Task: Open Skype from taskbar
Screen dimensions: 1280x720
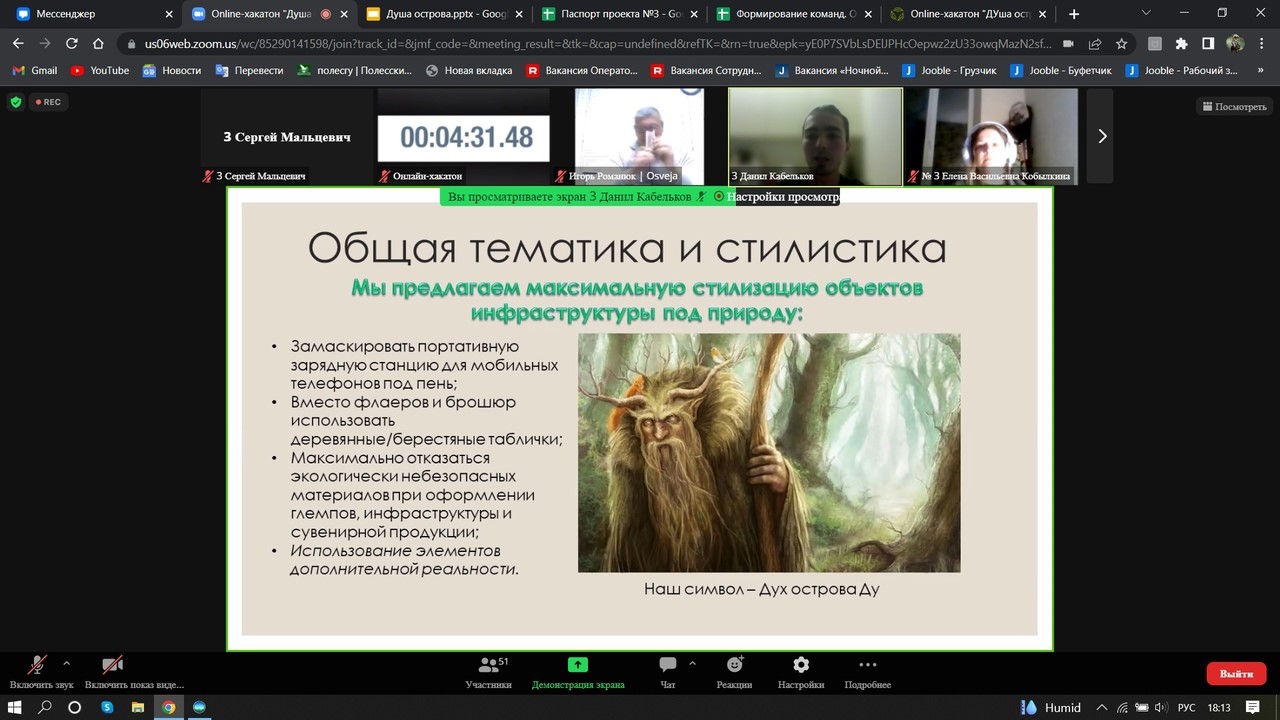Action: 107,707
